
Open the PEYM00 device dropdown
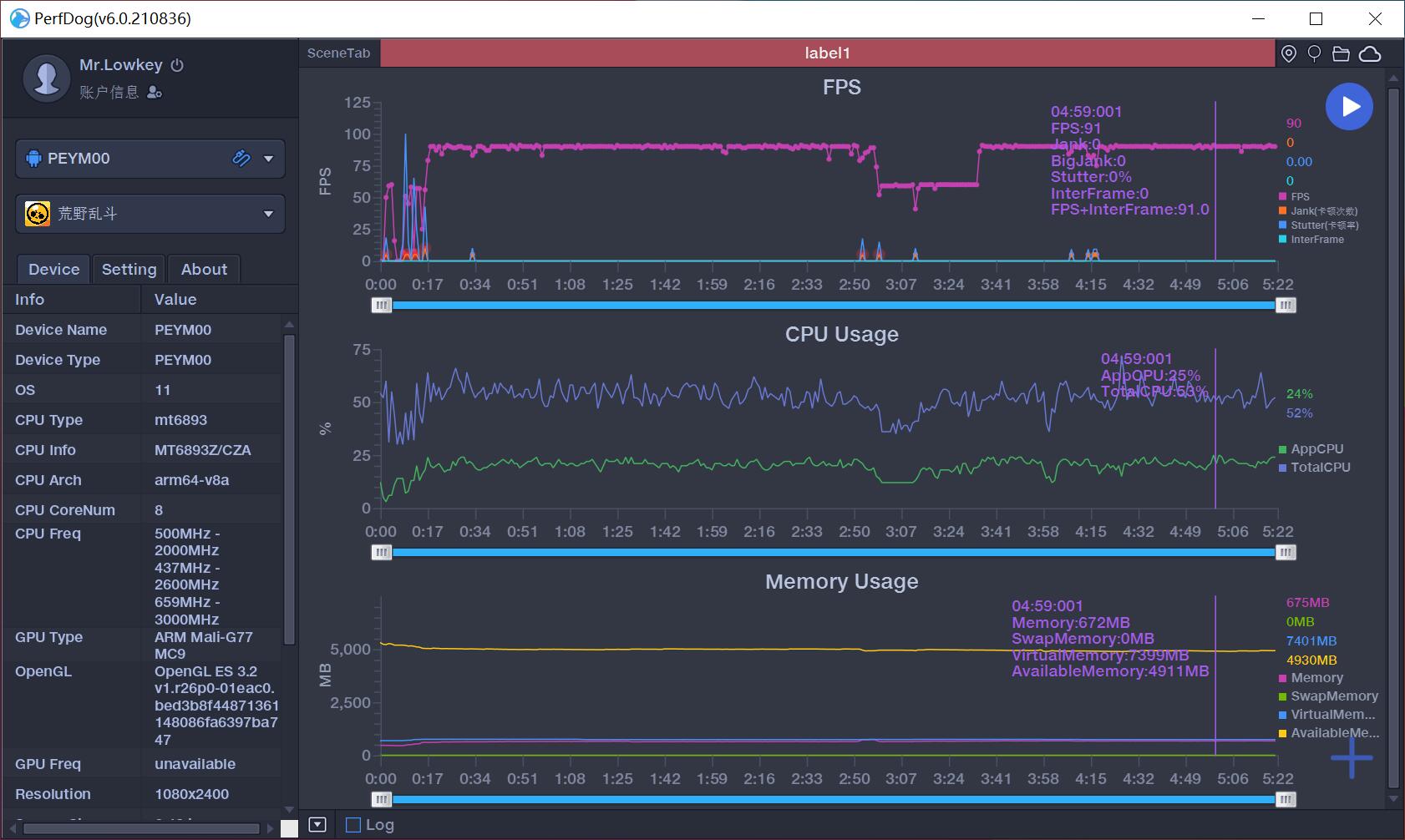click(268, 159)
